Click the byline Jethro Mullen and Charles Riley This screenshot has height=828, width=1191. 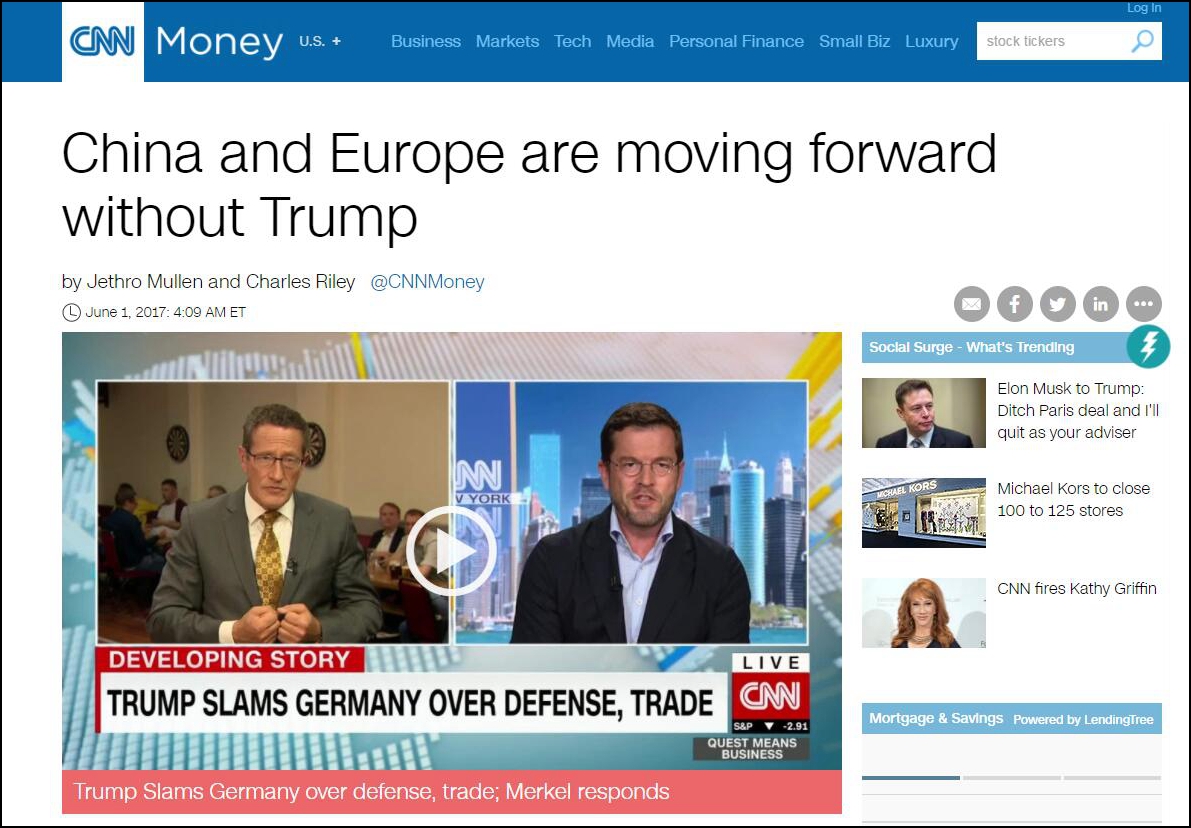(209, 282)
